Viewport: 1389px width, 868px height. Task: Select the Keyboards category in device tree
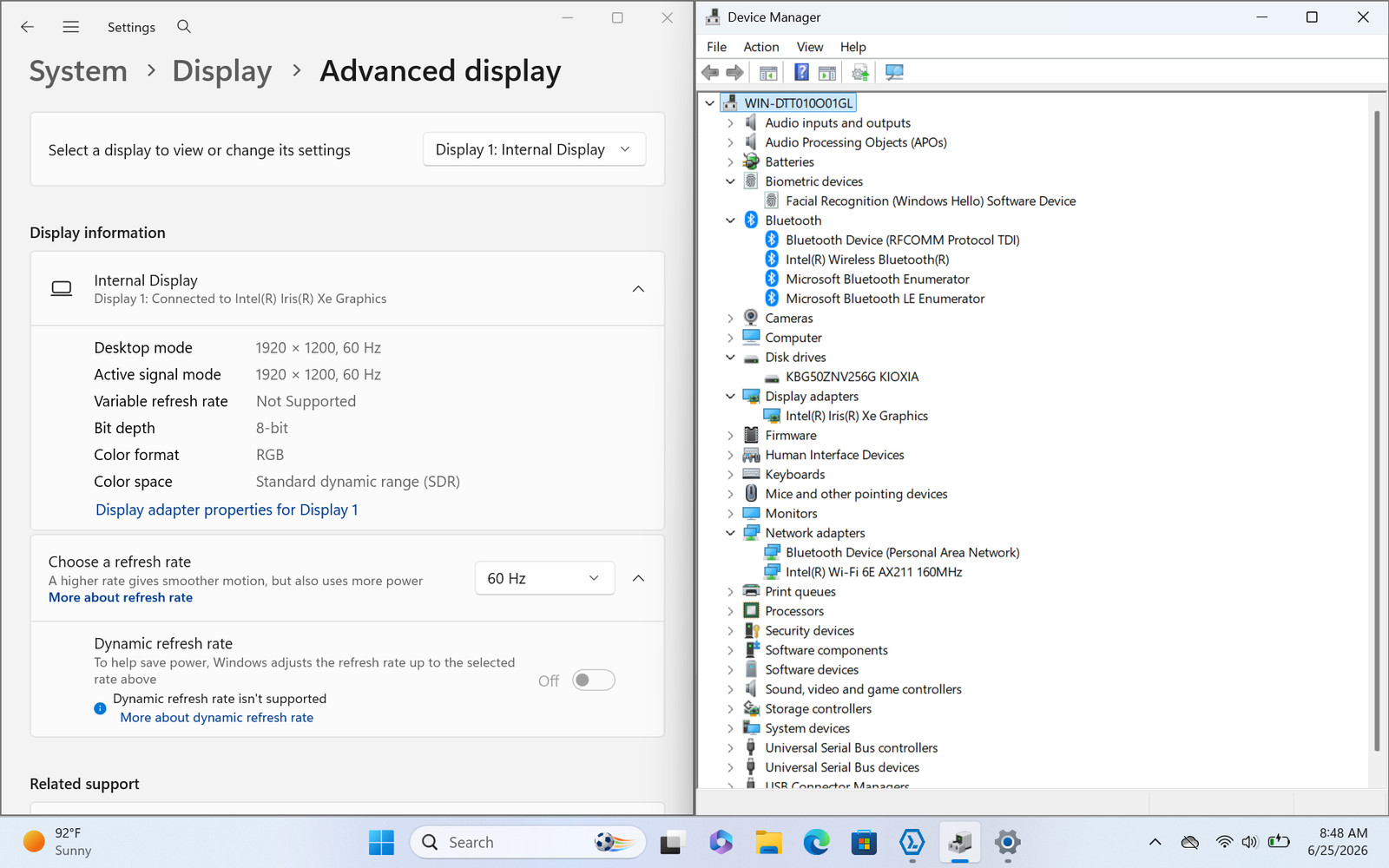[795, 475]
